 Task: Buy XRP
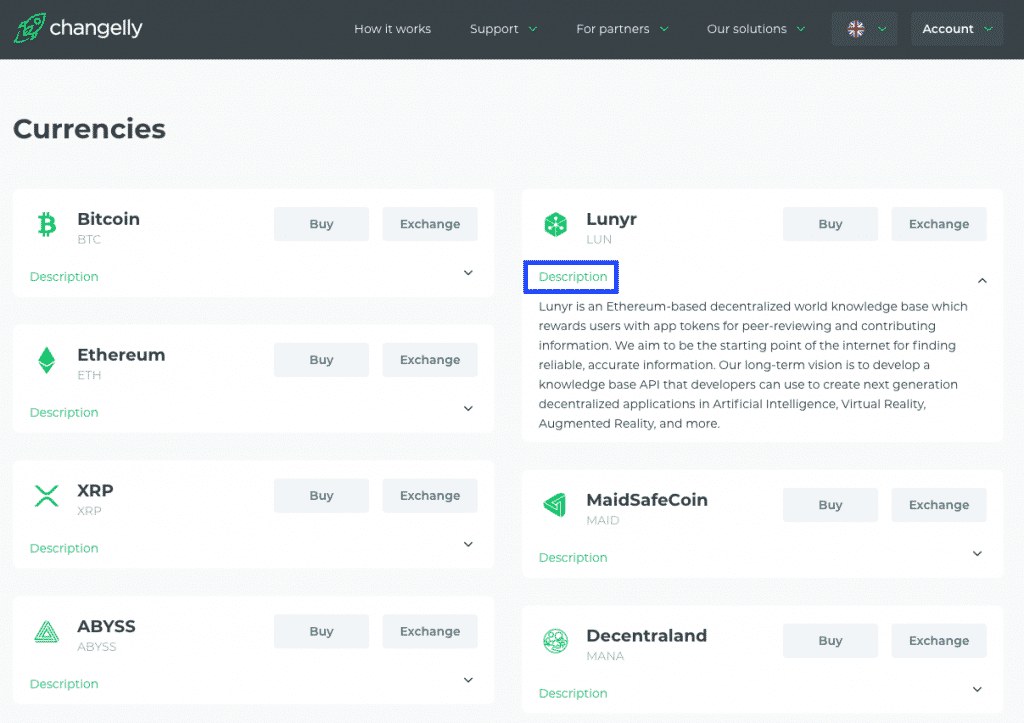(x=321, y=496)
